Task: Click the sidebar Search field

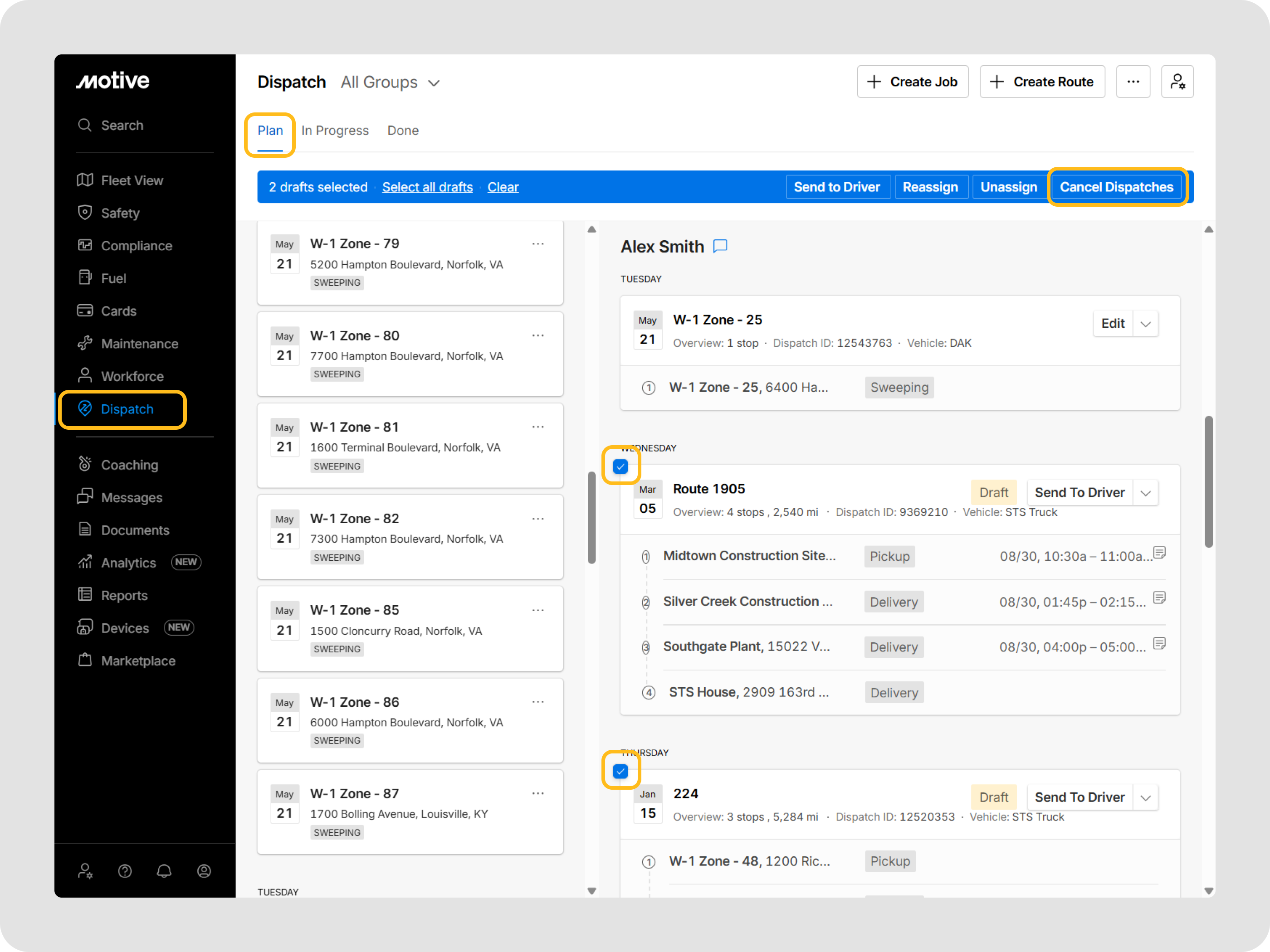Action: (x=122, y=125)
